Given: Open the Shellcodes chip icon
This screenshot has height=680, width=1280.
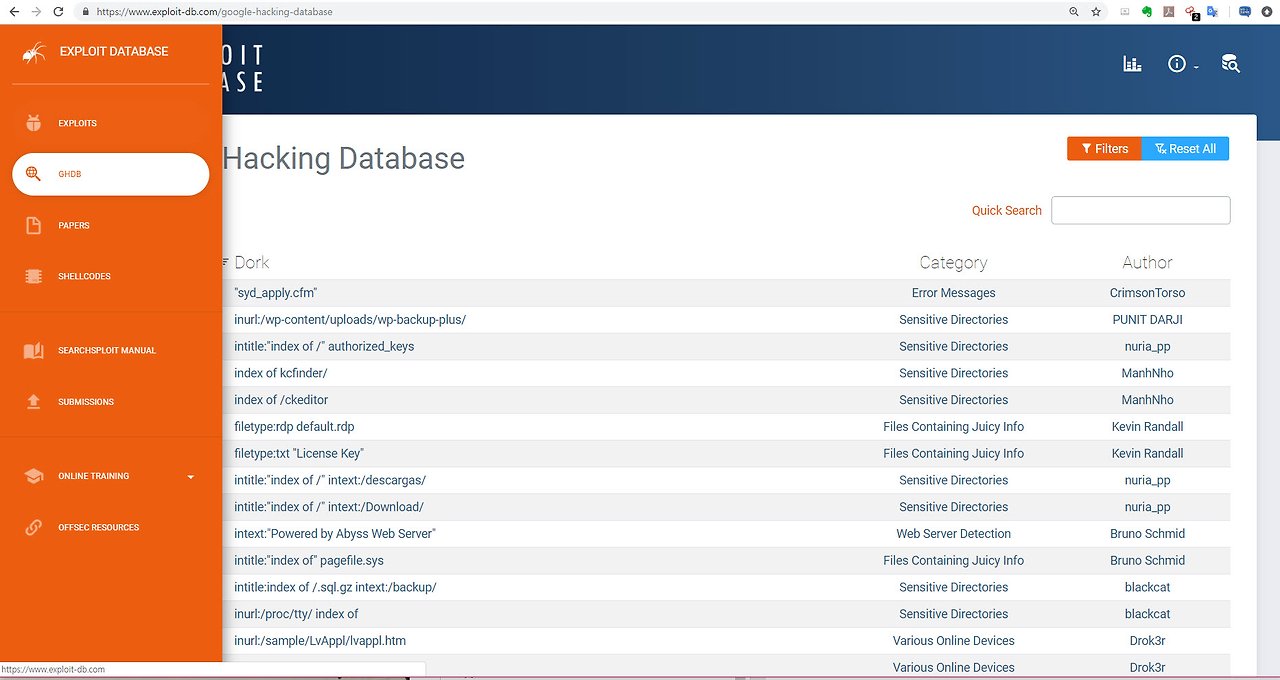Looking at the screenshot, I should (34, 276).
